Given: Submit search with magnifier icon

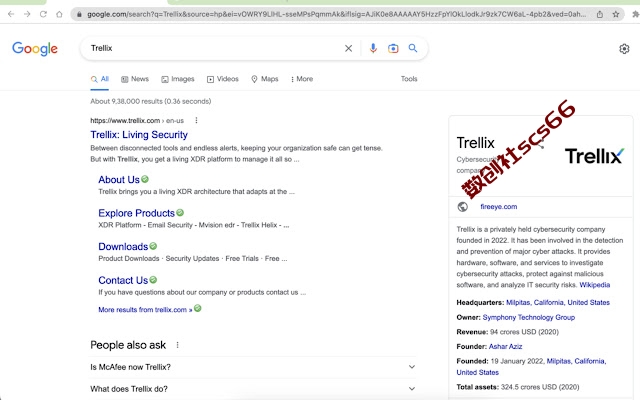Looking at the screenshot, I should tap(413, 48).
